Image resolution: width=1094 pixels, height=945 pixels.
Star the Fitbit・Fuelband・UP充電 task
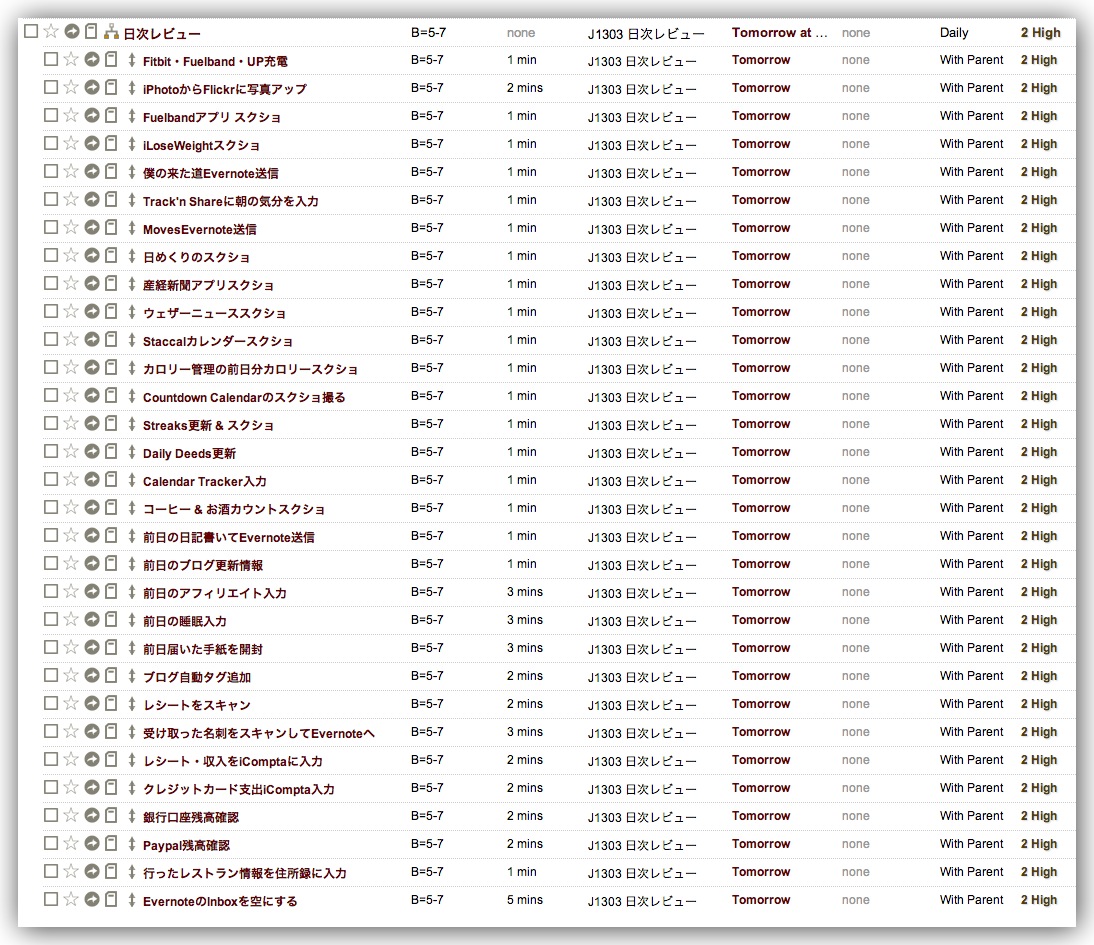(x=70, y=59)
